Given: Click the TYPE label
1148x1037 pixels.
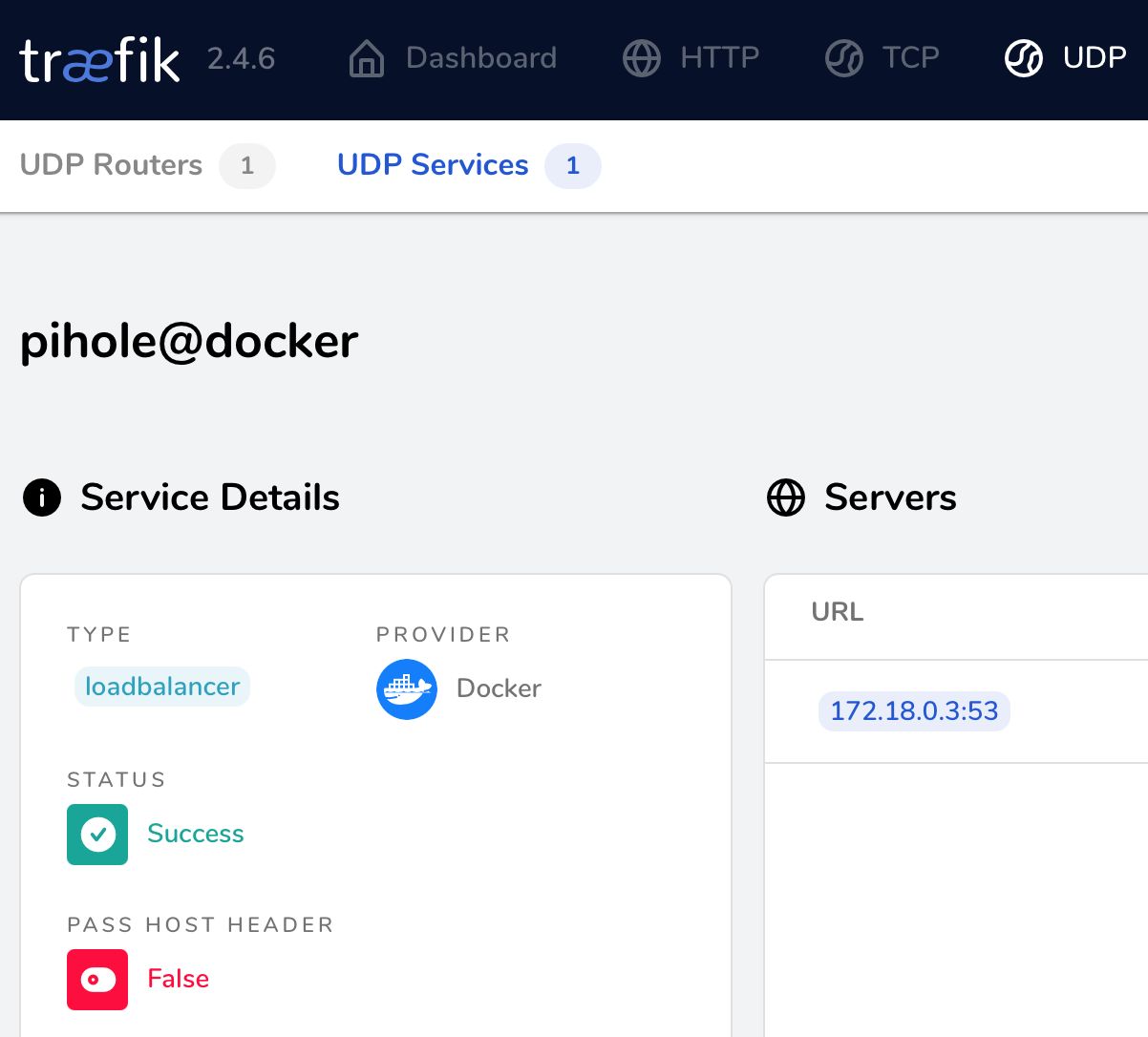Looking at the screenshot, I should (x=99, y=635).
